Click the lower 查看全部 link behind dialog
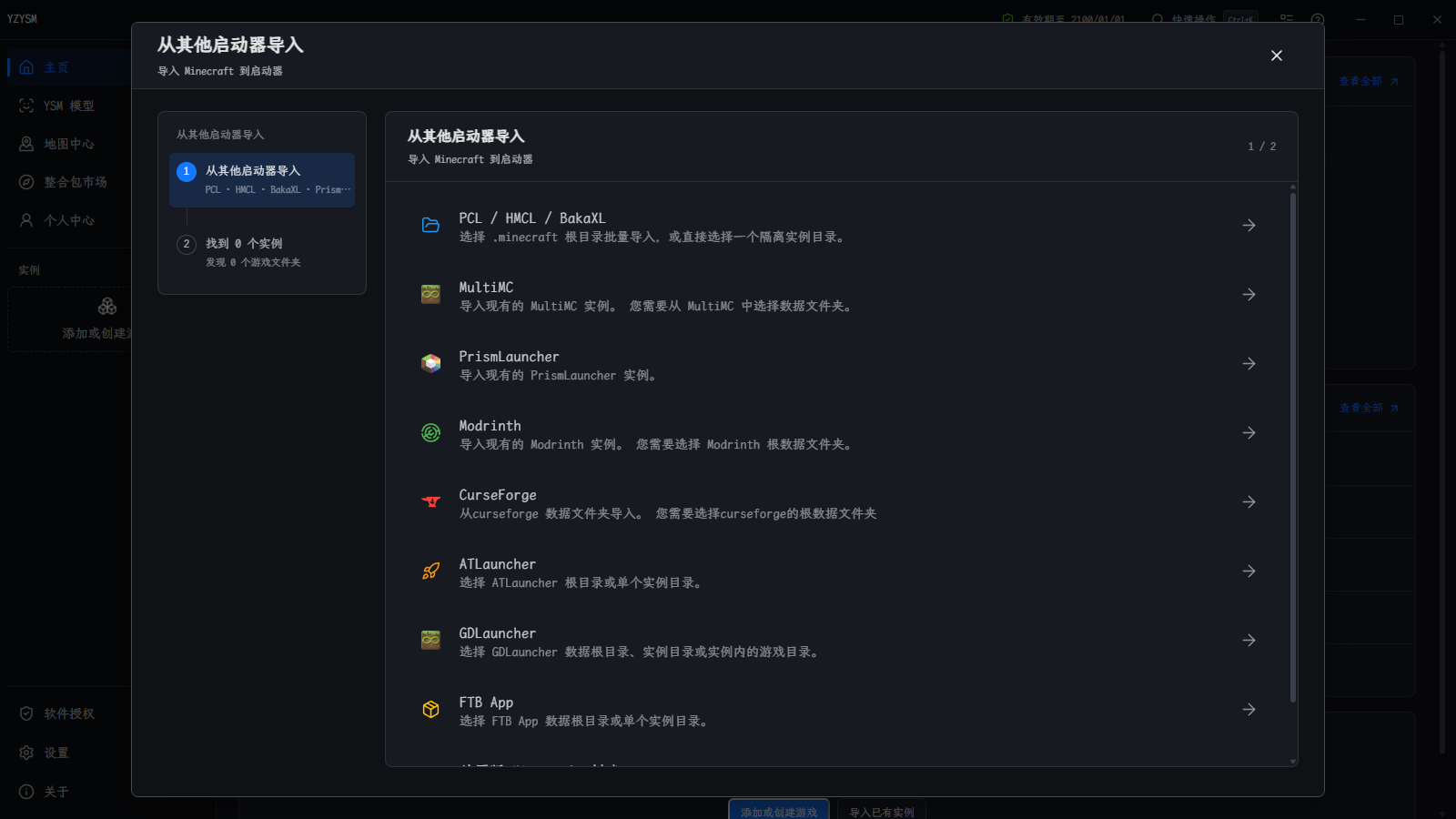The image size is (1456, 819). coord(1368,408)
